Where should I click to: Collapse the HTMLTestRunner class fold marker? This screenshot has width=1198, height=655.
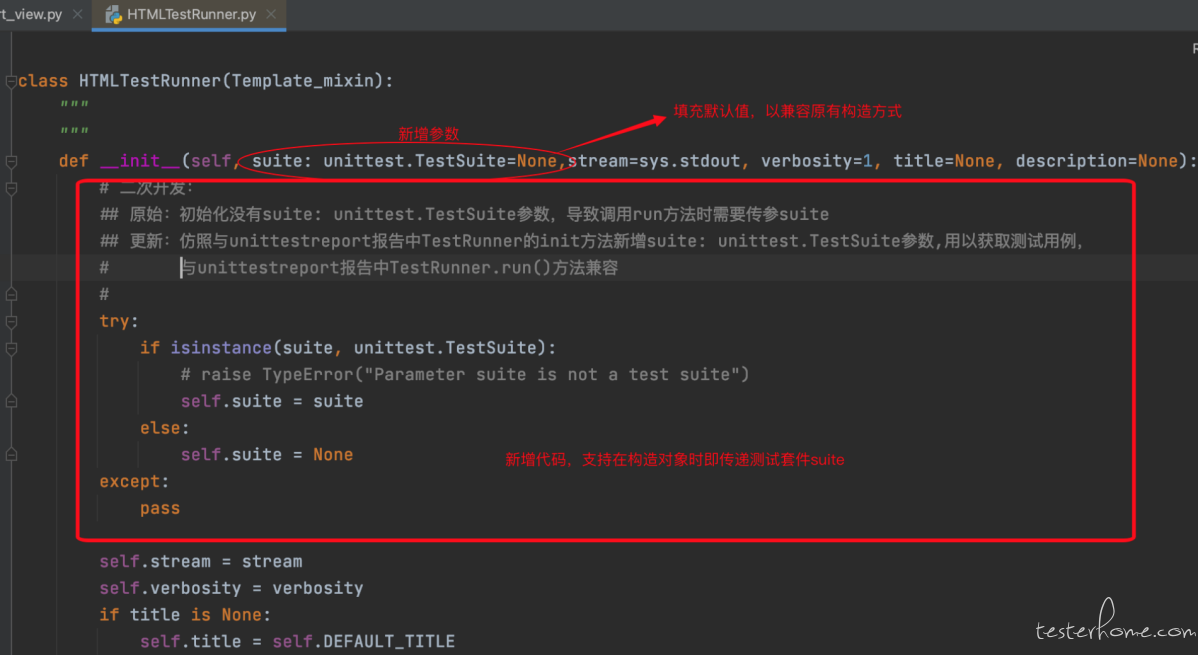(x=11, y=81)
